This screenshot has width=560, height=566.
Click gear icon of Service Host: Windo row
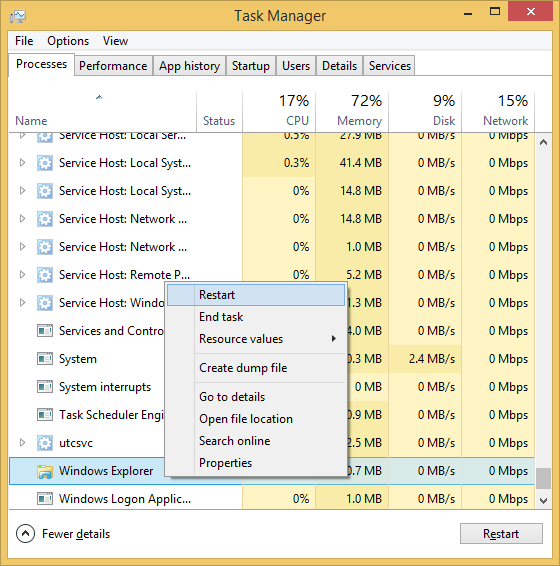pos(45,303)
